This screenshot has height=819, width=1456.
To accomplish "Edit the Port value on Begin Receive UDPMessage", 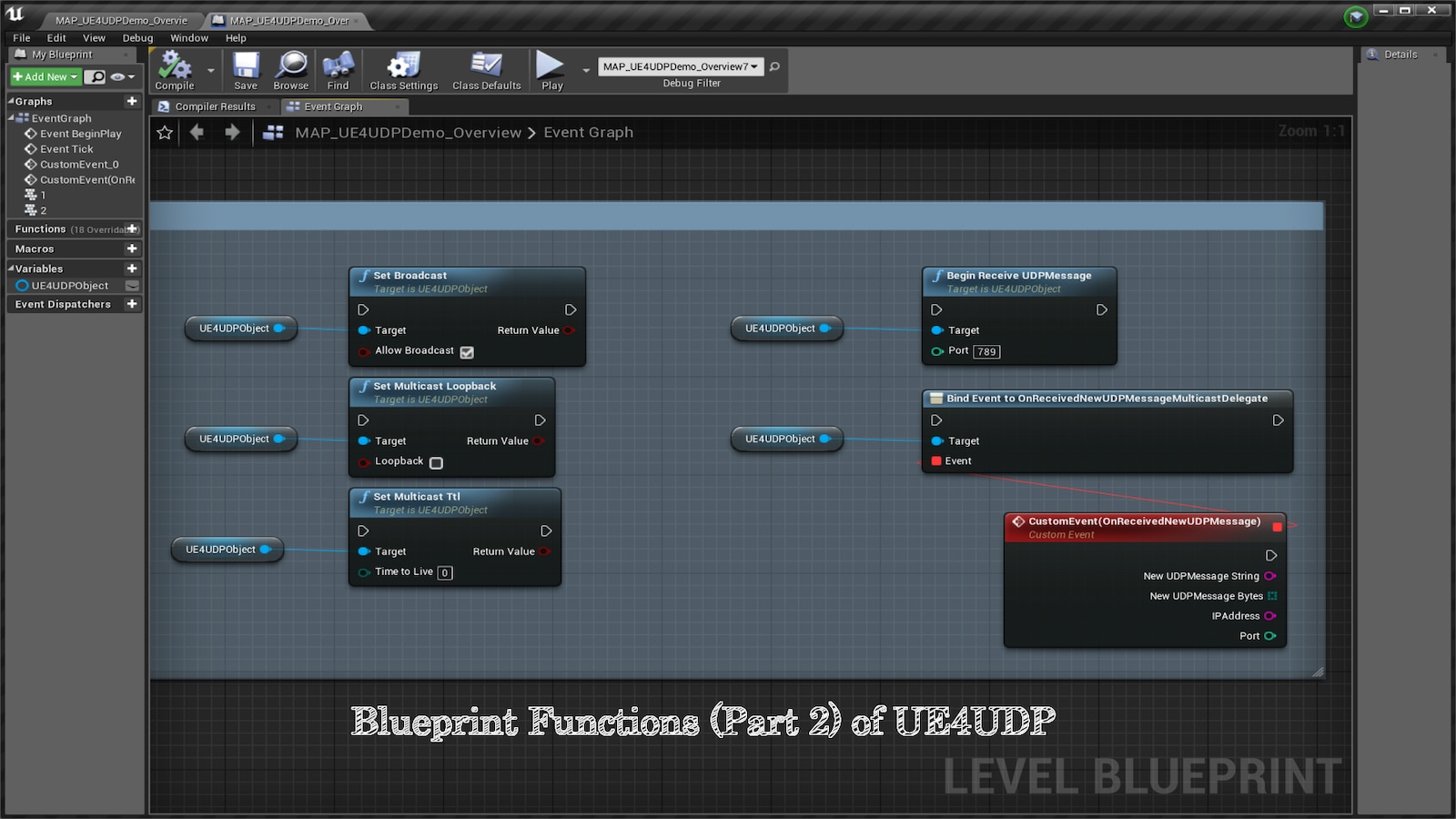I will (986, 351).
